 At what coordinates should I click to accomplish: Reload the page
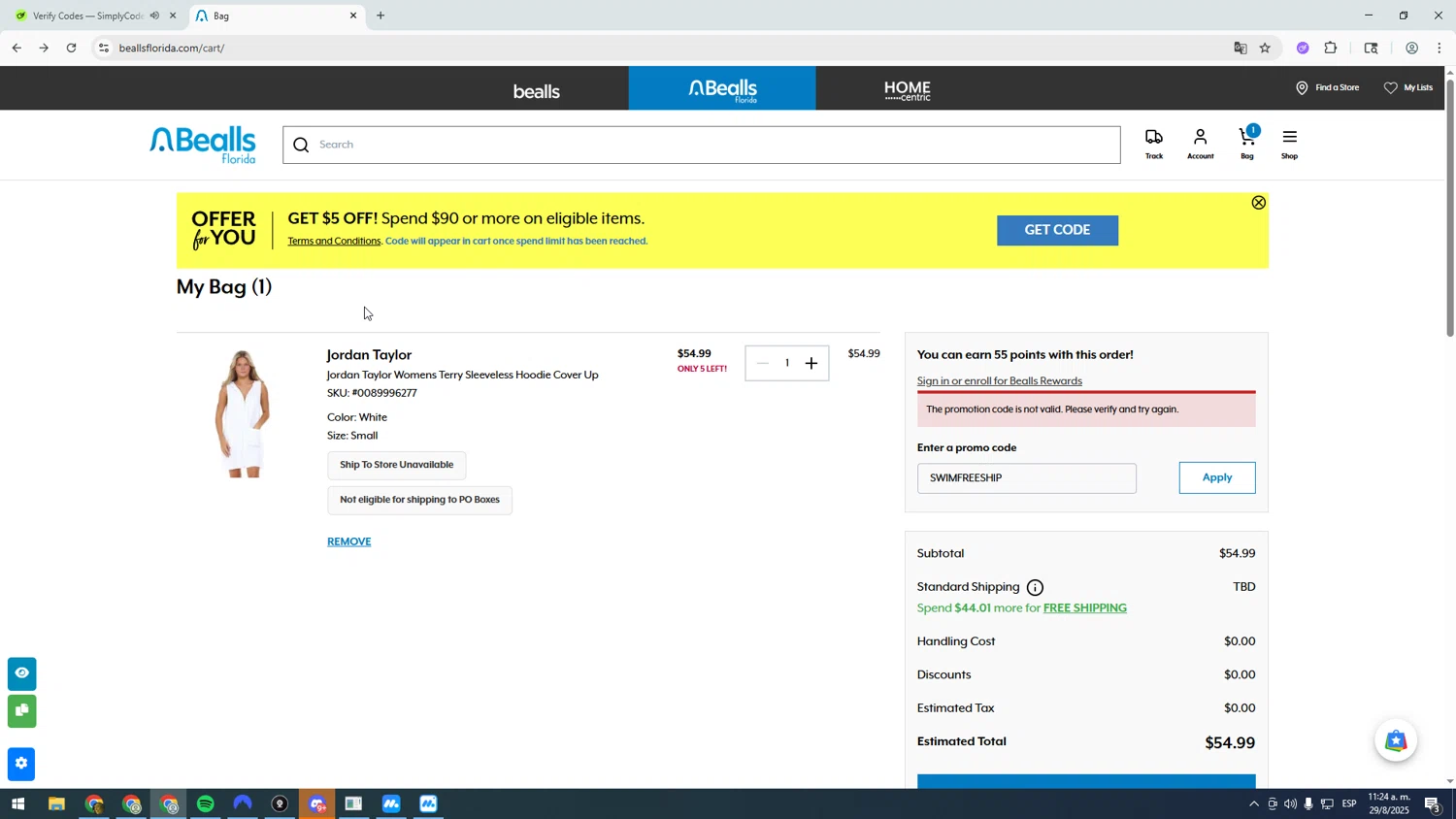[x=71, y=48]
